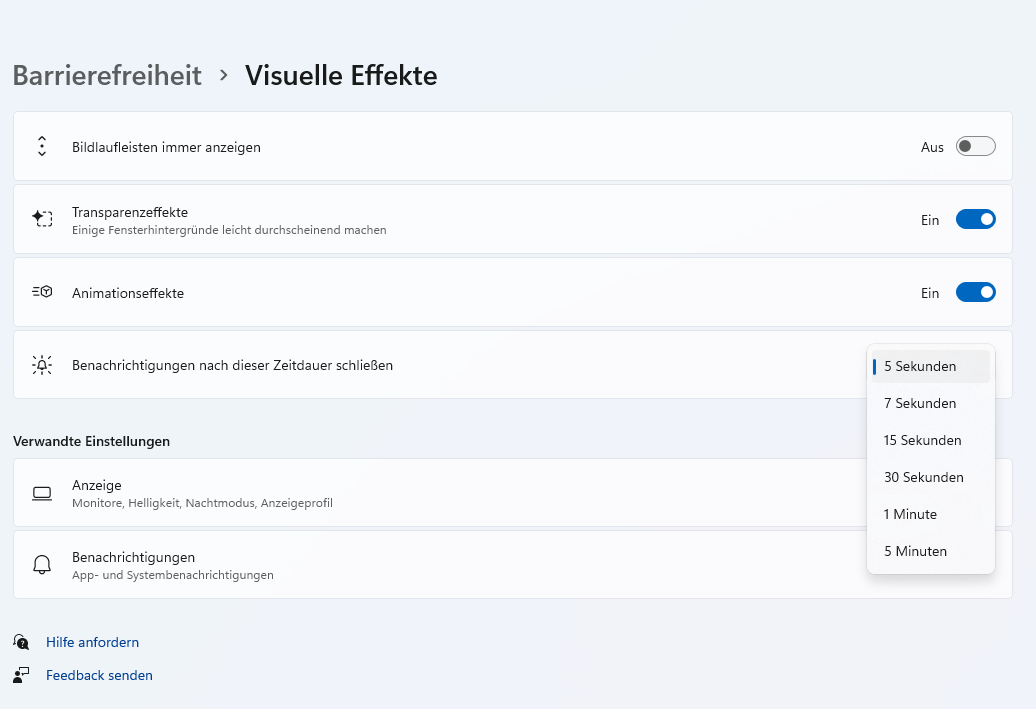This screenshot has height=709, width=1036.
Task: Select 30 Sekunden duration
Action: pos(930,477)
